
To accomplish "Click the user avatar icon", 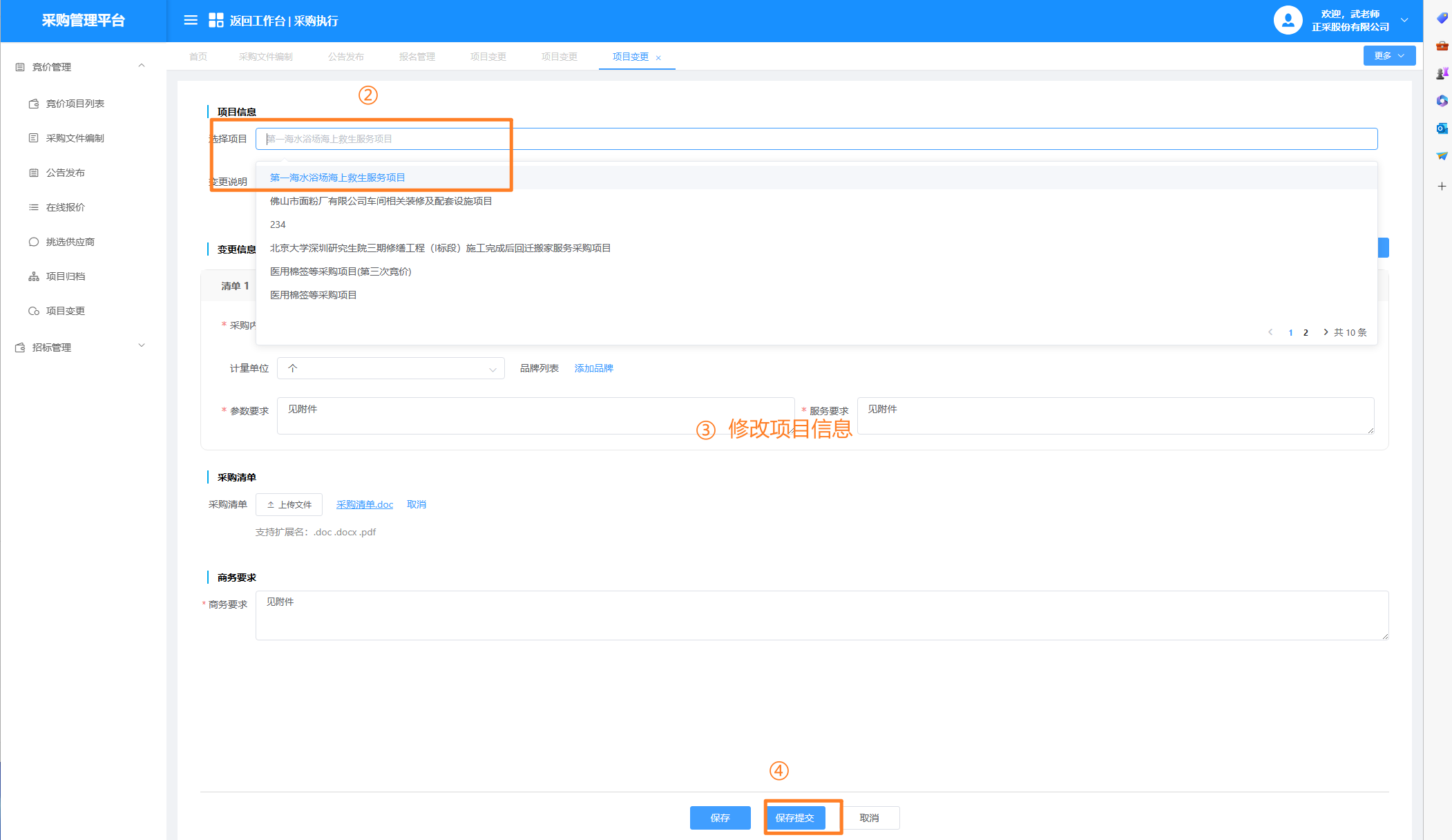I will 1288,21.
